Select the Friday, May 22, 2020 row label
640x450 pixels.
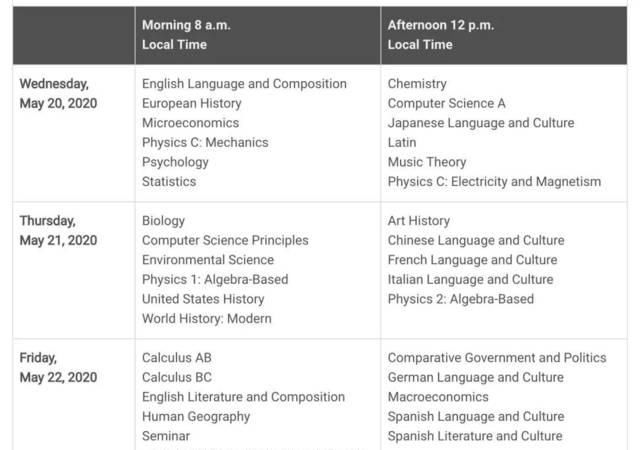tap(59, 367)
